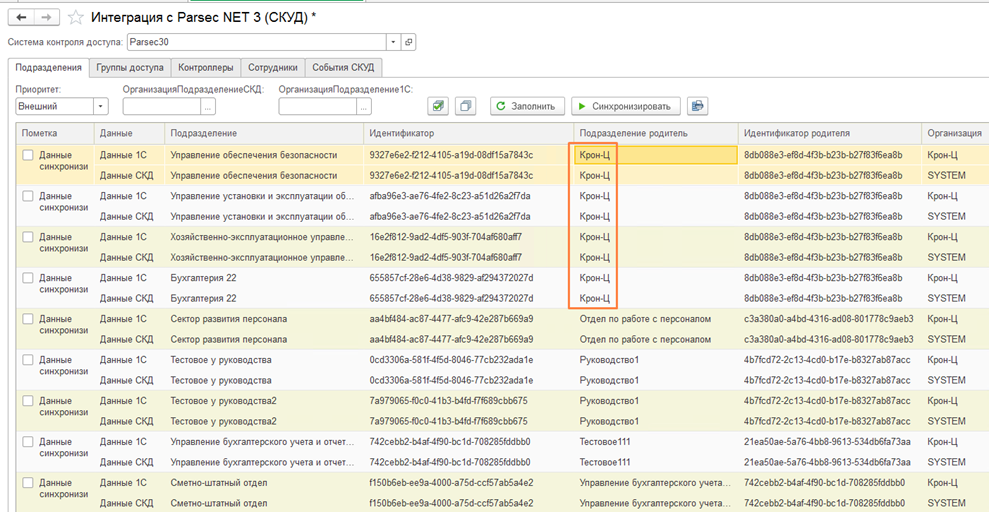Screen dimensions: 989x512
Task: Click the save/export icon after Синхронизировать
Action: 697,106
